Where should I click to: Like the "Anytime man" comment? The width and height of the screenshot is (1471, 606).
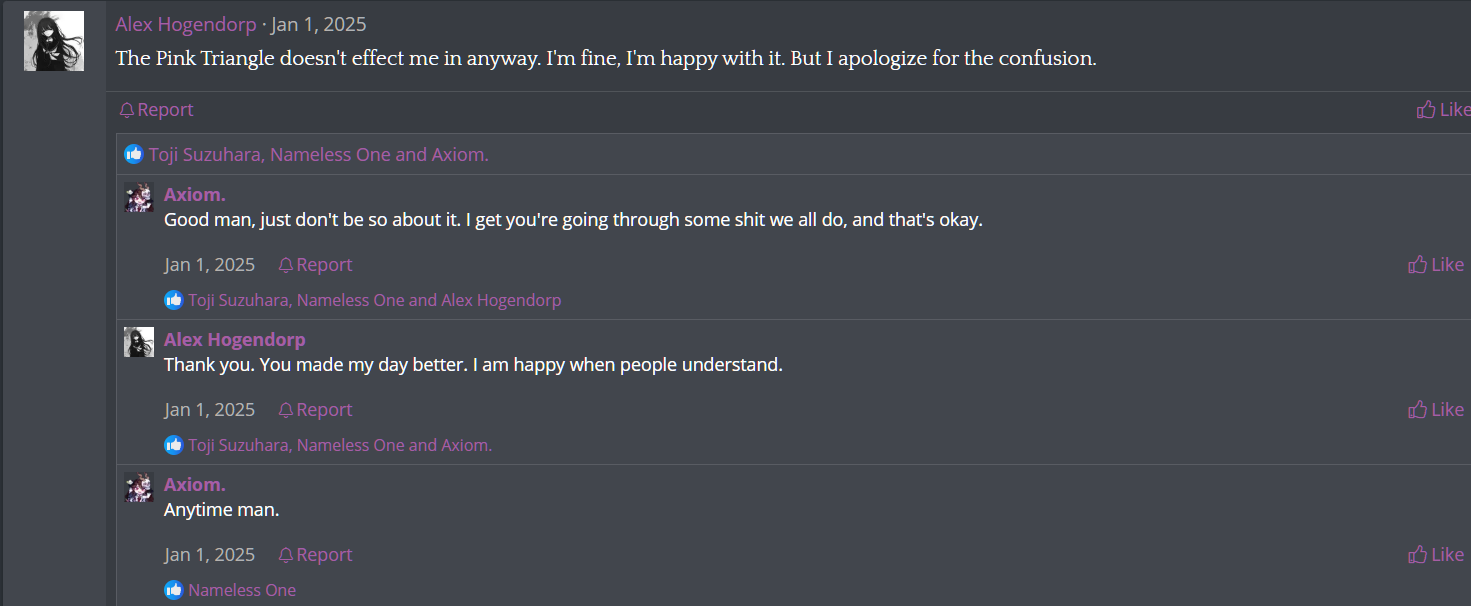1436,555
